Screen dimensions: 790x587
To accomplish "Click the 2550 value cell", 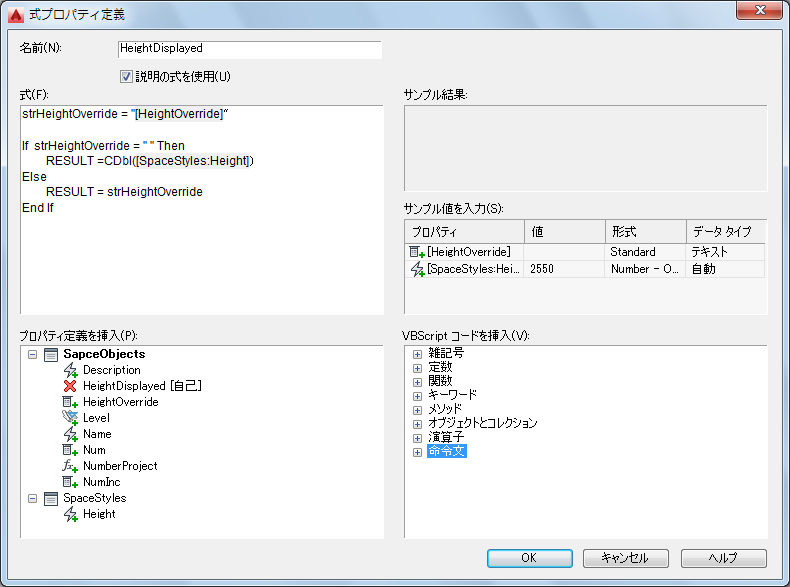I will [x=564, y=269].
